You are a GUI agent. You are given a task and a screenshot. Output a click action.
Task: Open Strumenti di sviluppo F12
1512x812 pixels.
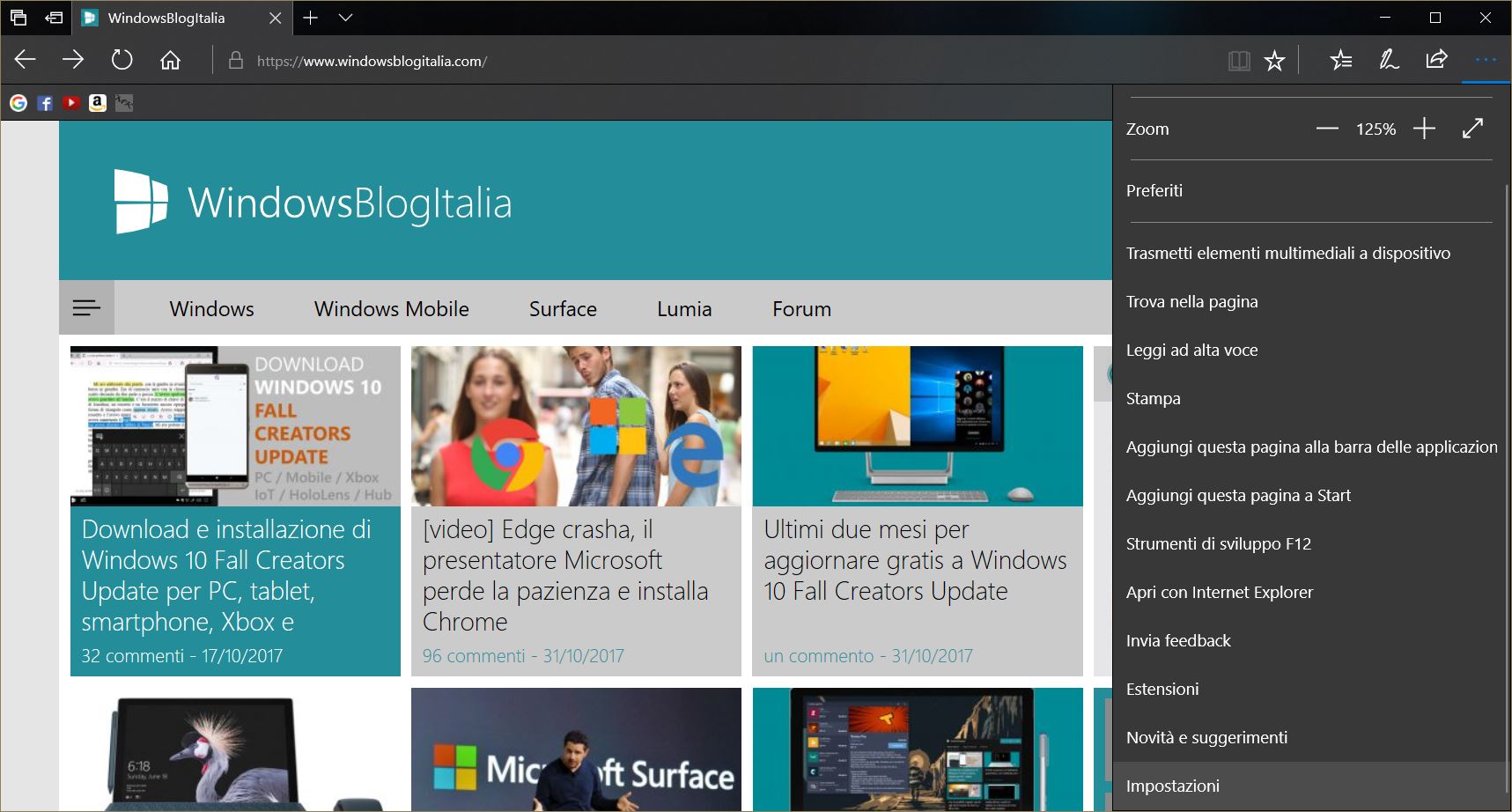(1310, 543)
